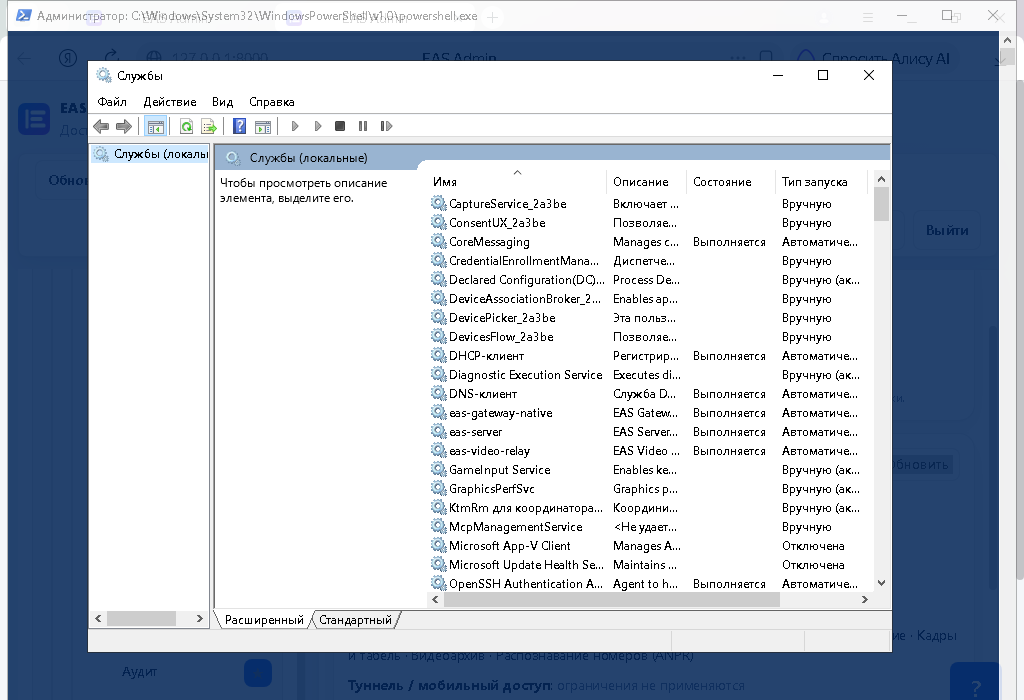Screen dimensions: 1024x700
Task: Switch to the Расширенный tab
Action: point(264,620)
